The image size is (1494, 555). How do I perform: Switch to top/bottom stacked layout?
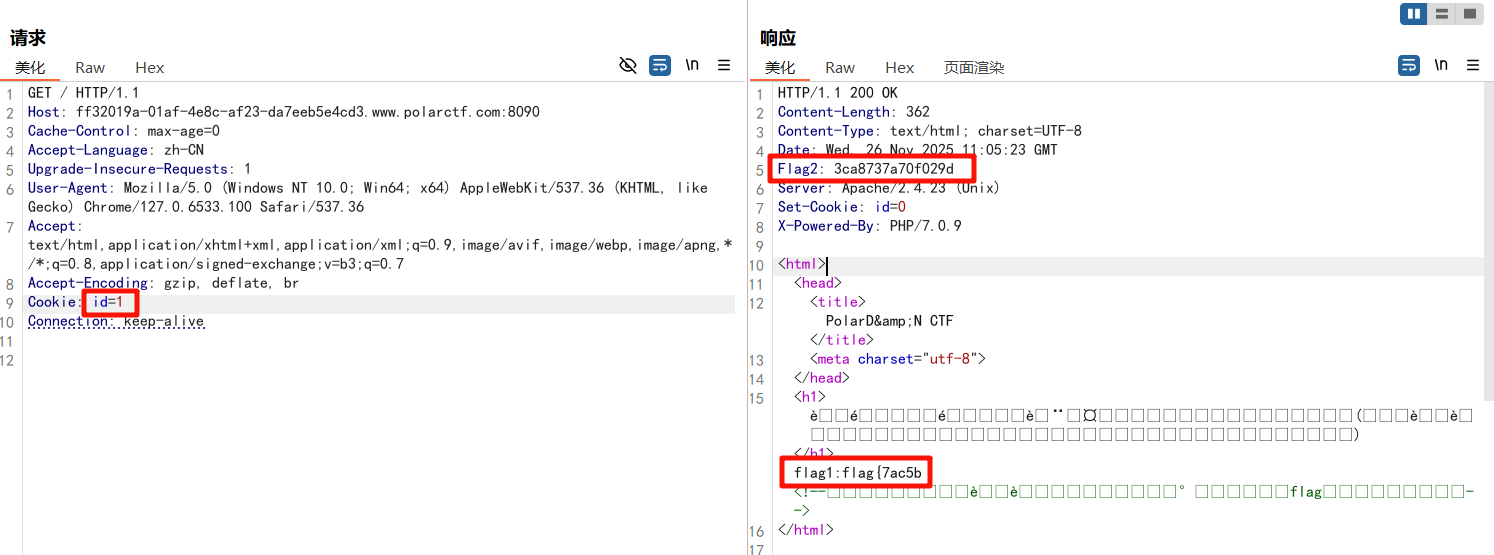click(1441, 14)
